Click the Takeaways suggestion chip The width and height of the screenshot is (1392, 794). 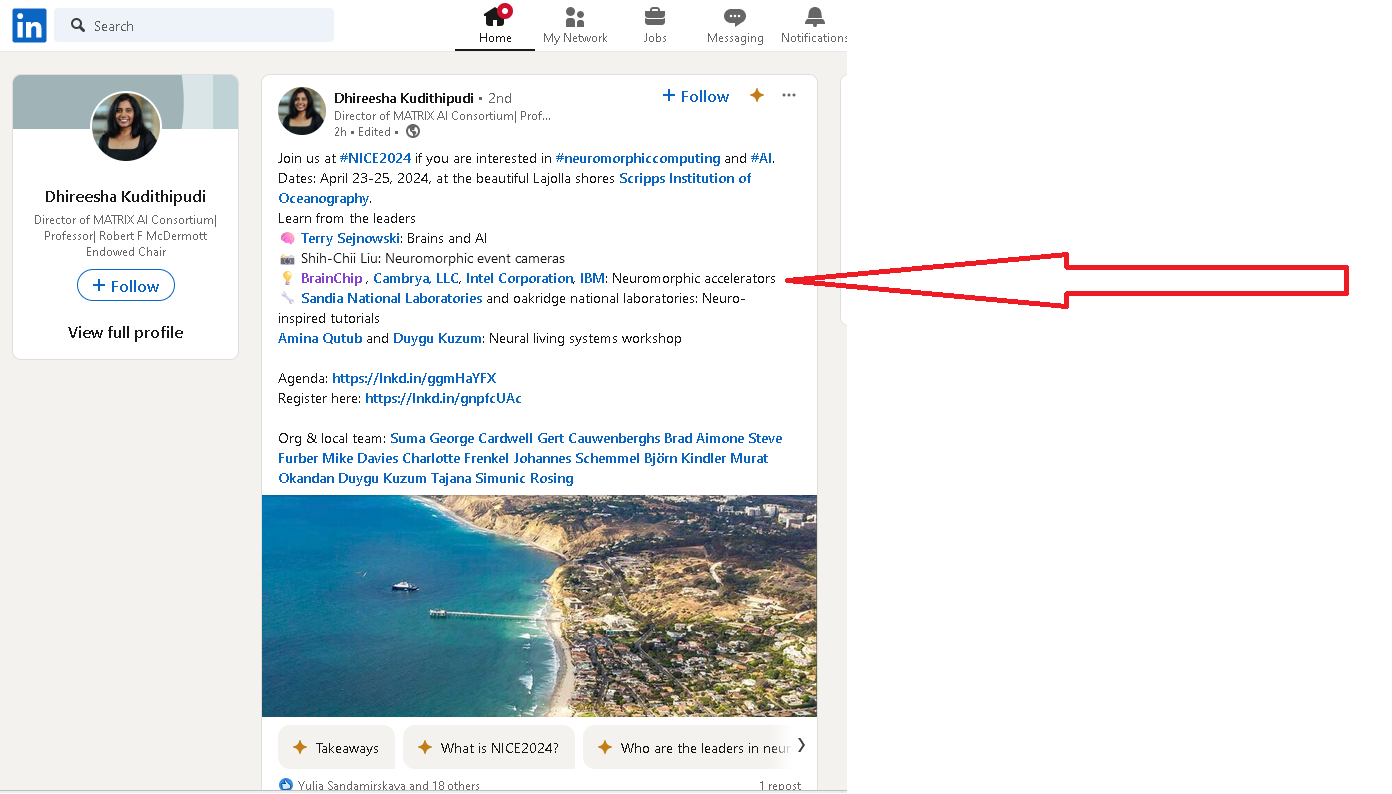(336, 748)
